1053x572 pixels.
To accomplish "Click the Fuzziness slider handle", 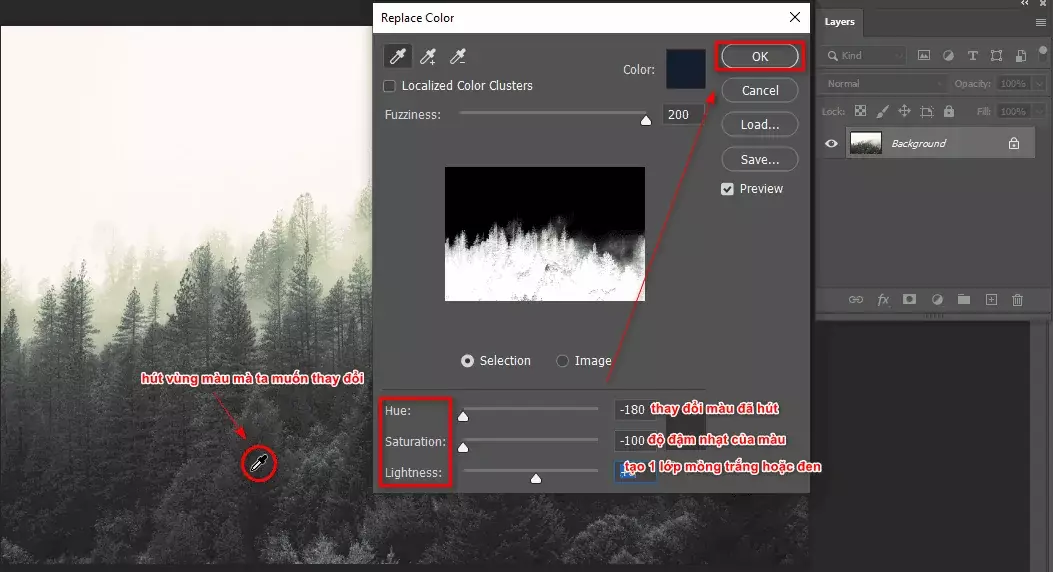I will [x=646, y=120].
